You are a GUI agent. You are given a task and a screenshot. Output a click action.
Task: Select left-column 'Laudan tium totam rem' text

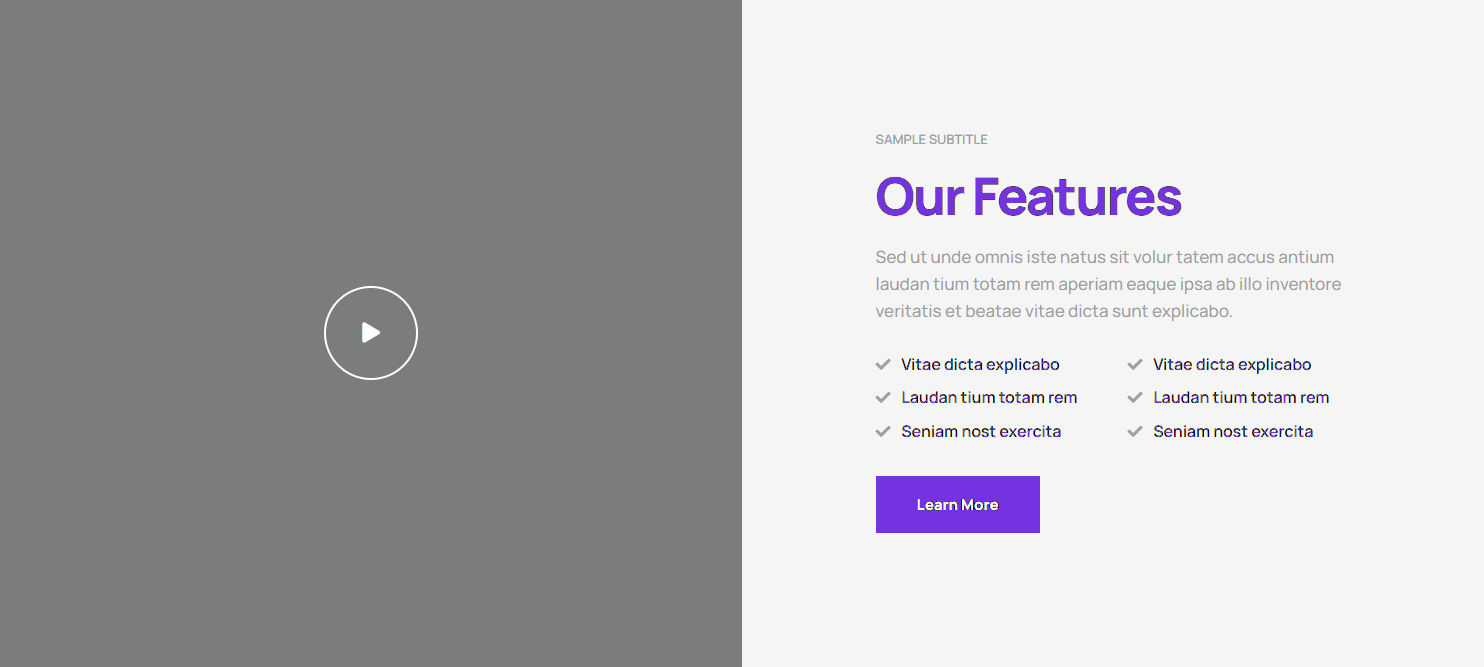tap(989, 398)
